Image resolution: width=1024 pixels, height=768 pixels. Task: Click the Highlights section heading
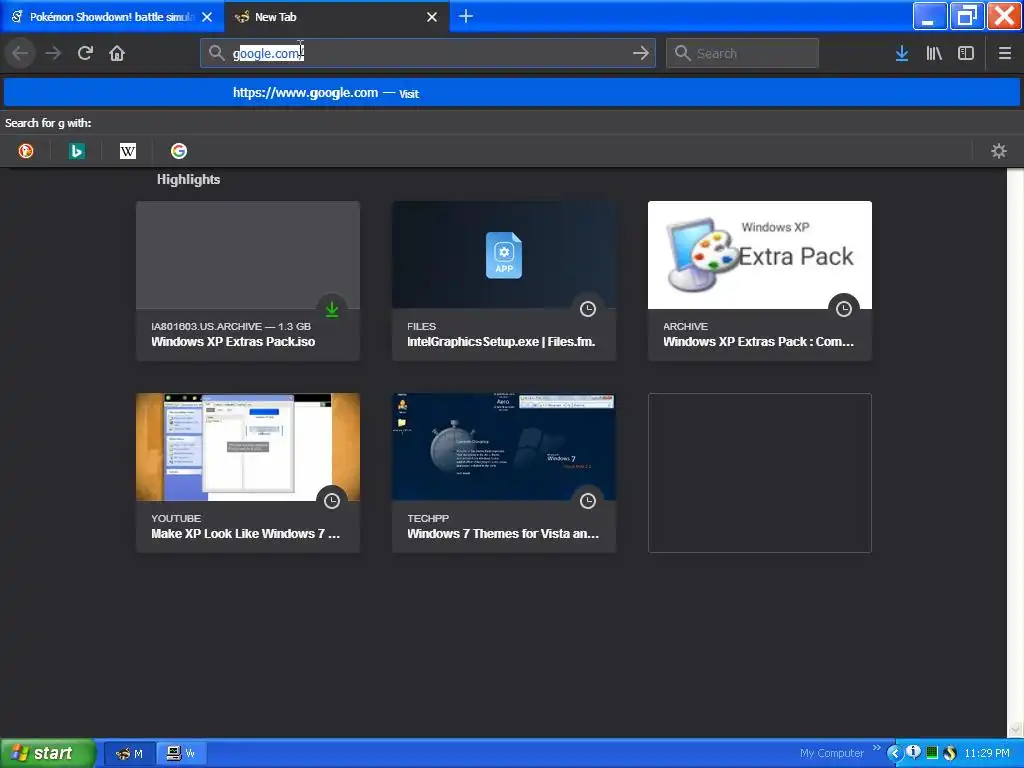pyautogui.click(x=188, y=180)
